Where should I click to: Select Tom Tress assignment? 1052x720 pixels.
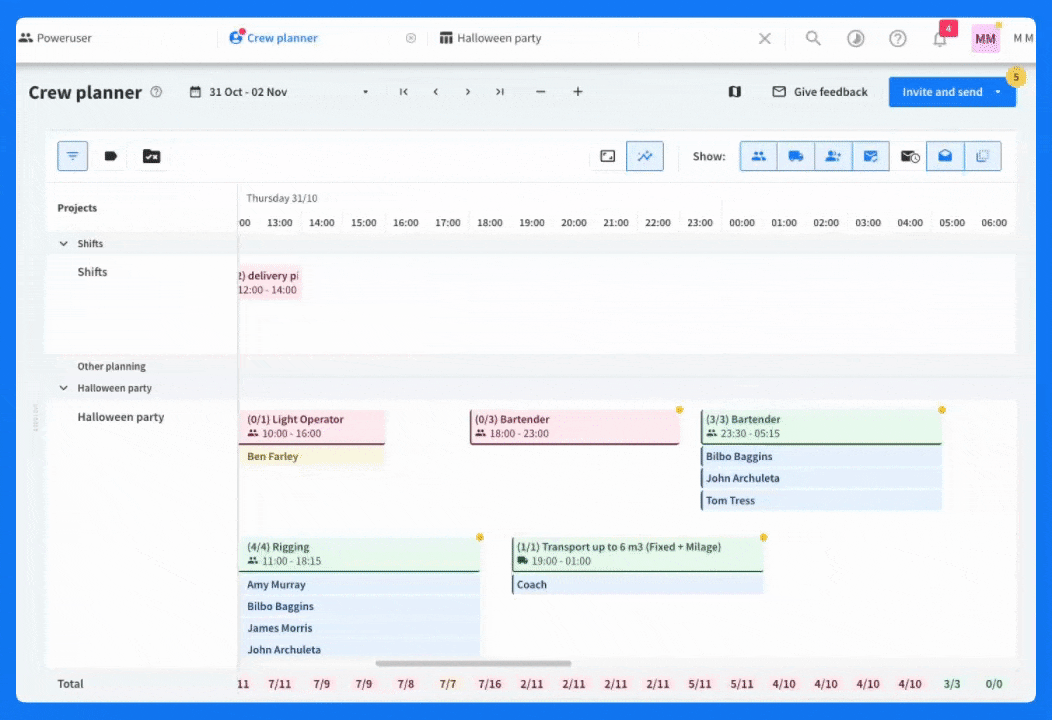coord(821,501)
